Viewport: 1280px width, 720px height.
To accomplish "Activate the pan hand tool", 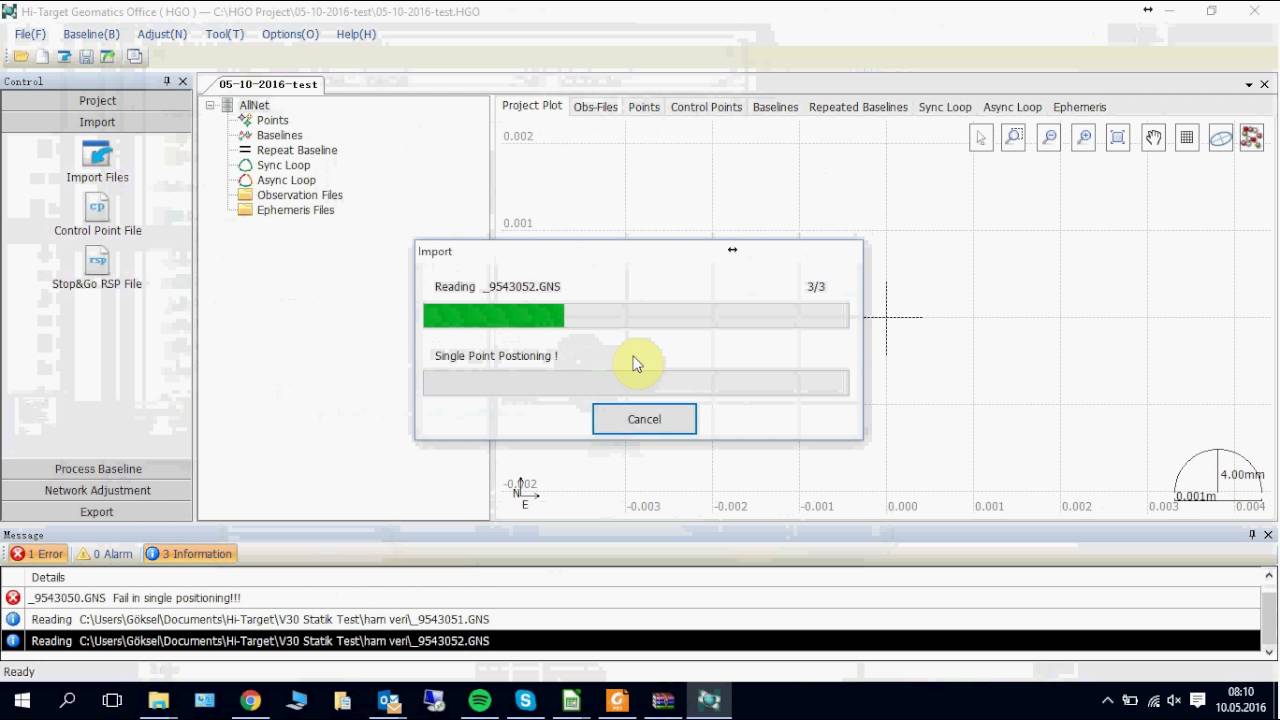I will point(1153,138).
